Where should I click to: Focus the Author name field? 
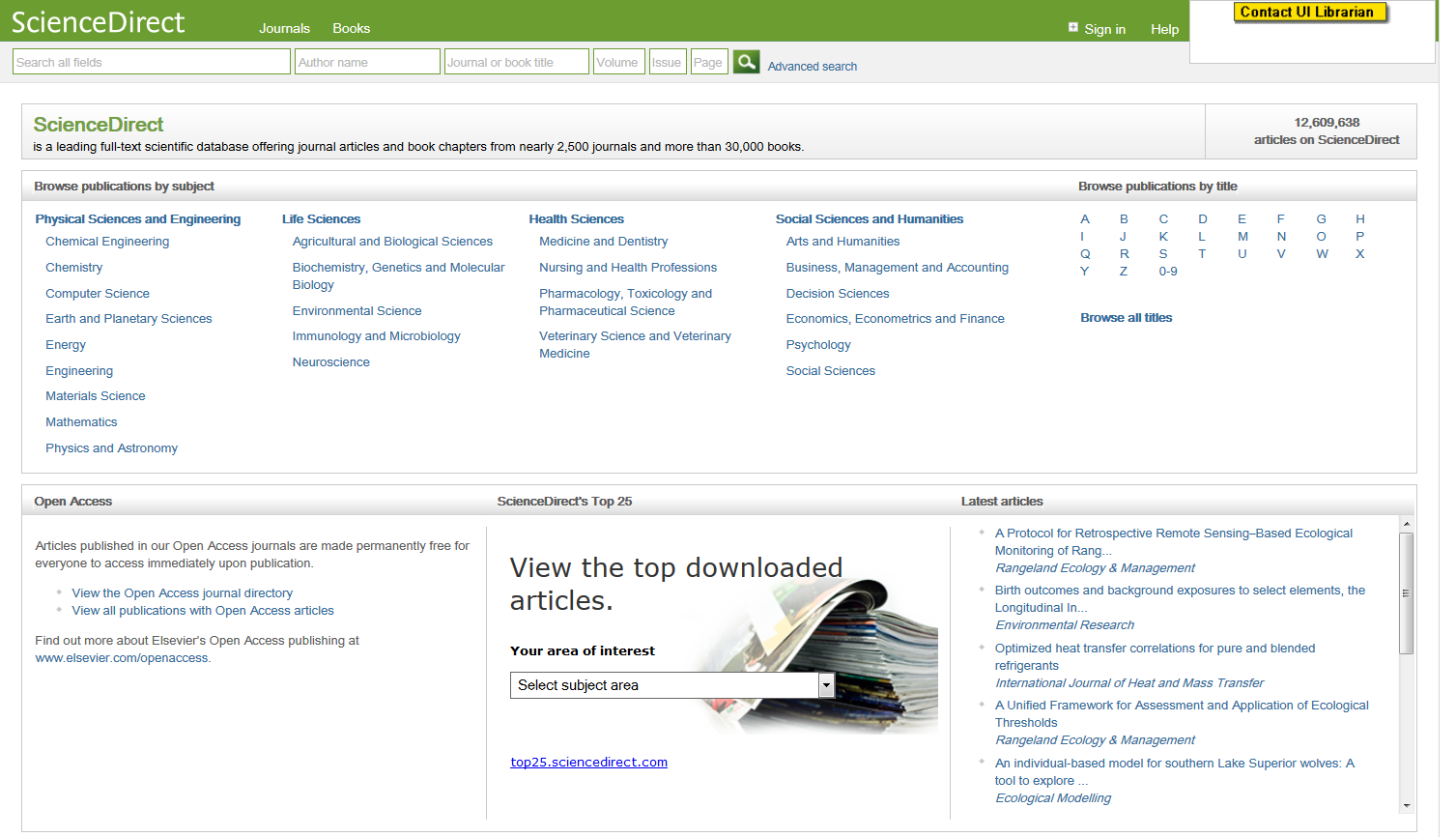pos(367,62)
